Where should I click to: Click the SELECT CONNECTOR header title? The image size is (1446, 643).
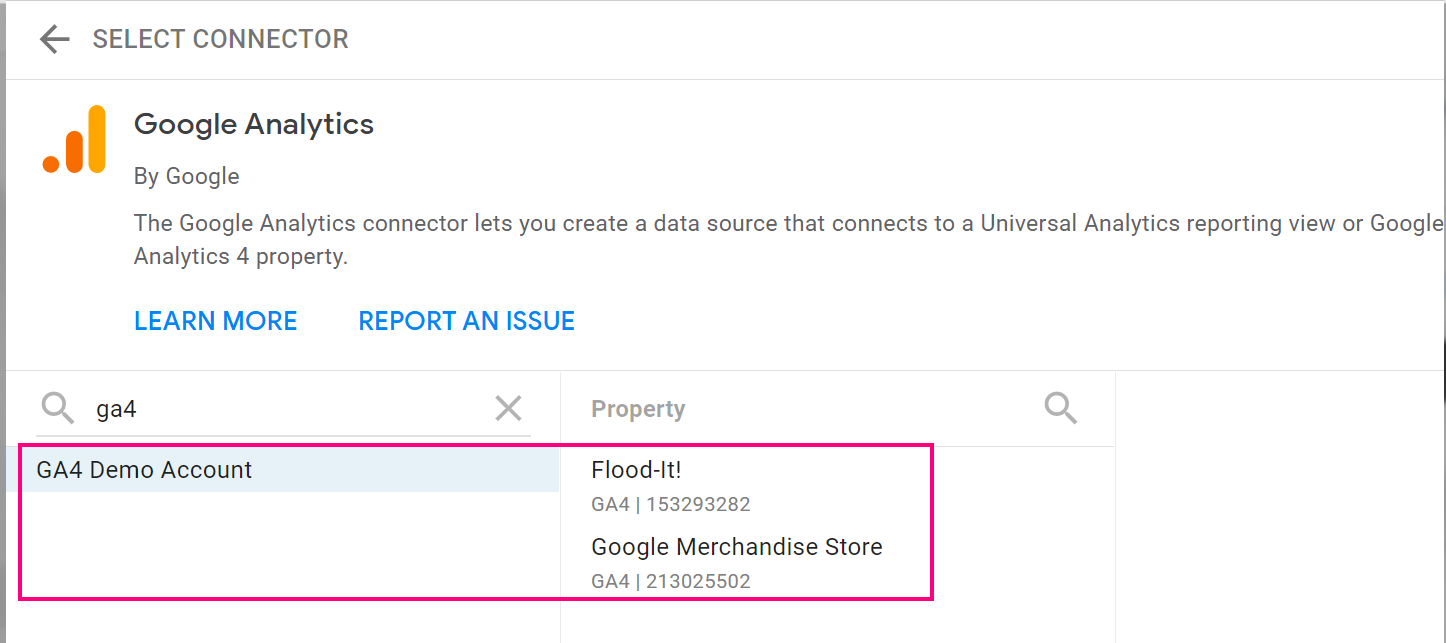[x=220, y=39]
